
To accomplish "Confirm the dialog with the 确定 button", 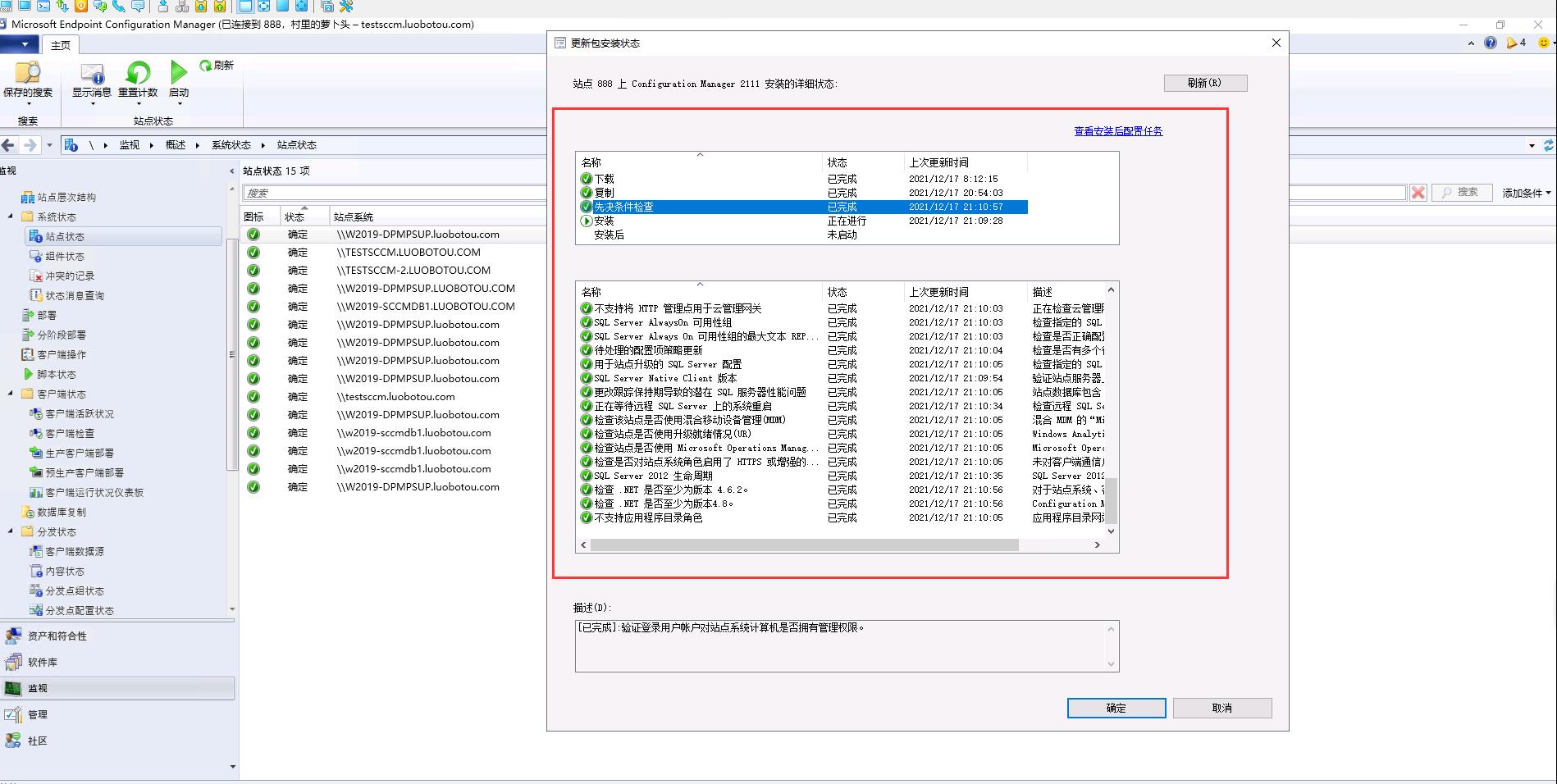I will (x=1116, y=708).
